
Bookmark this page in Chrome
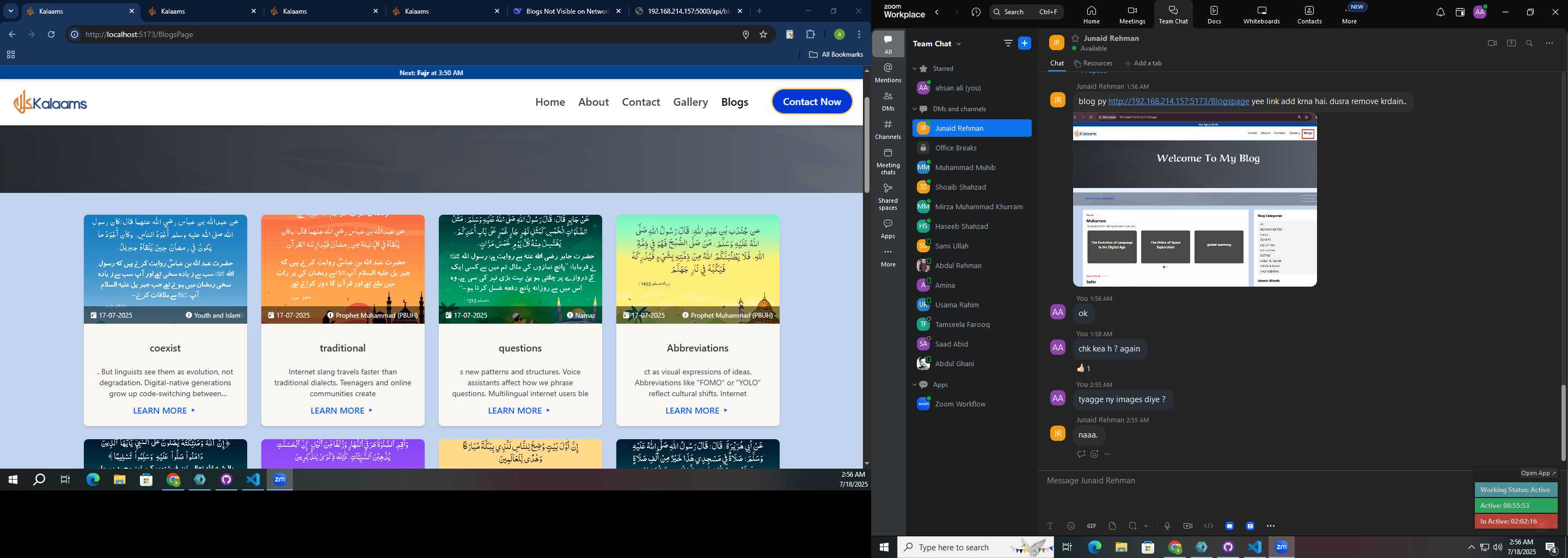tap(763, 35)
